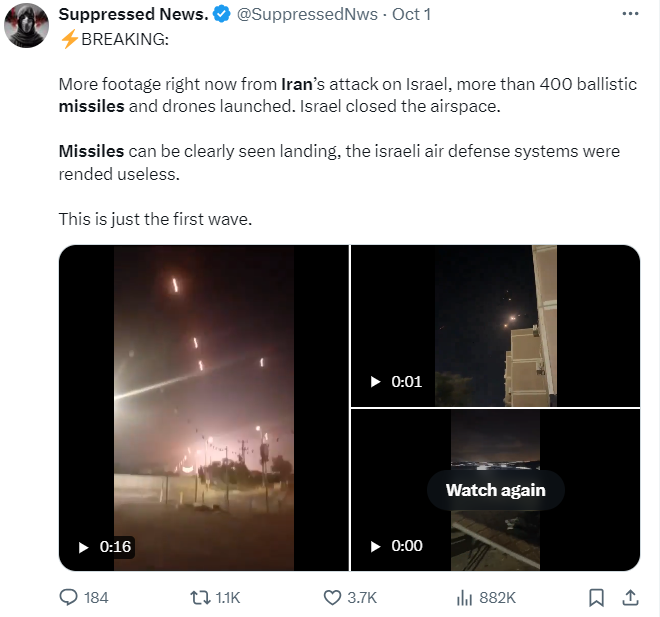Click the reply comment icon
Viewport: 660px width, 617px height.
[x=69, y=597]
